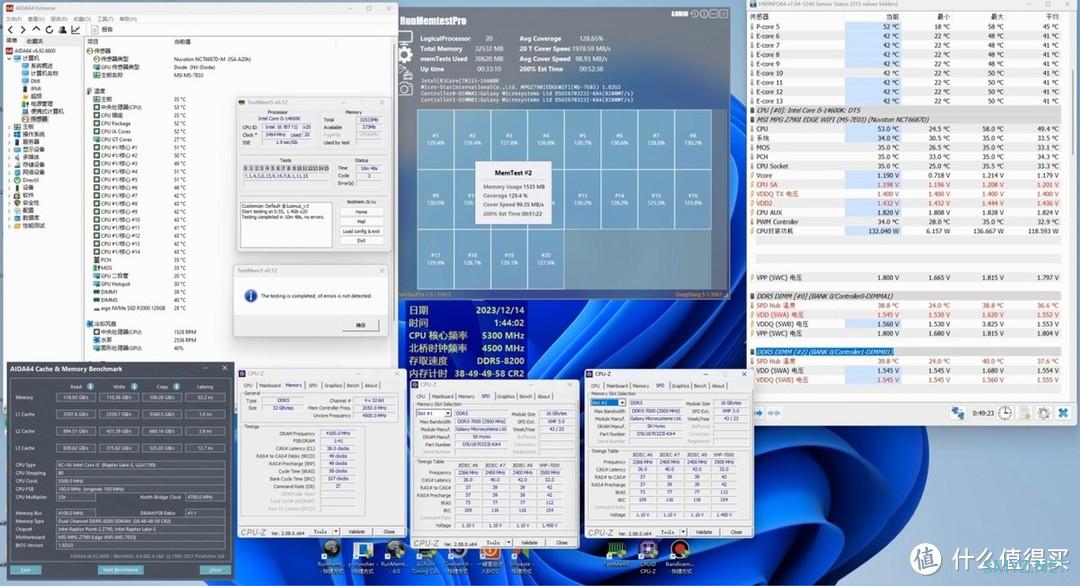Select 网络设备 item in AIDA64 tree

point(28,172)
